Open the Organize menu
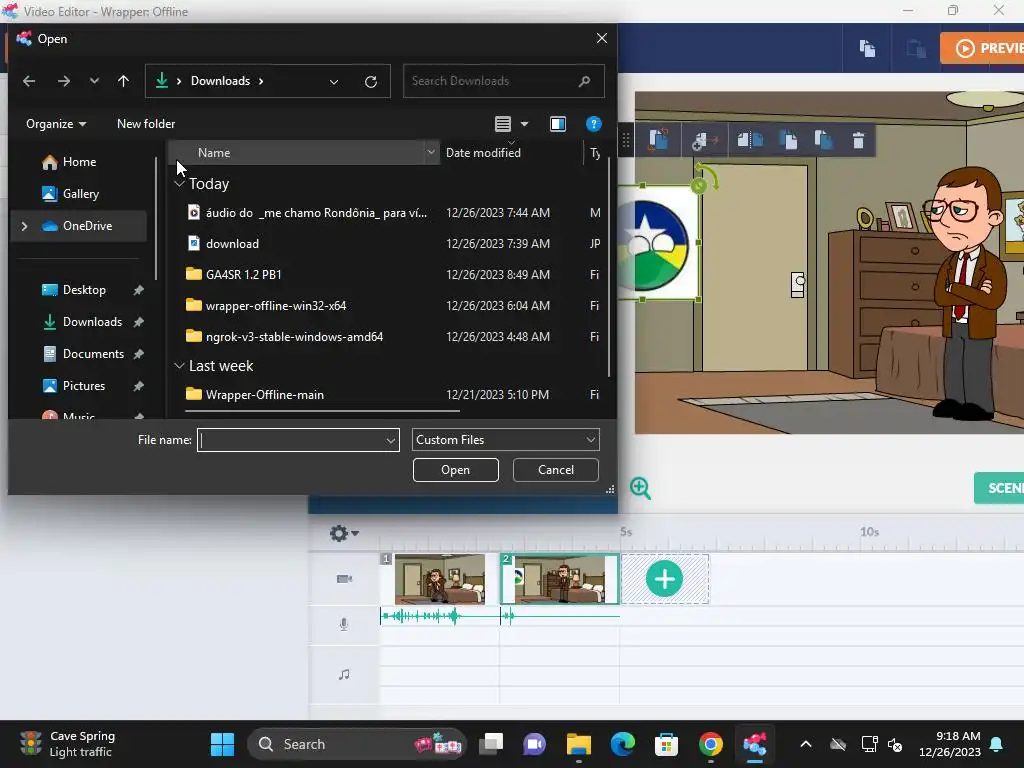 pos(56,123)
